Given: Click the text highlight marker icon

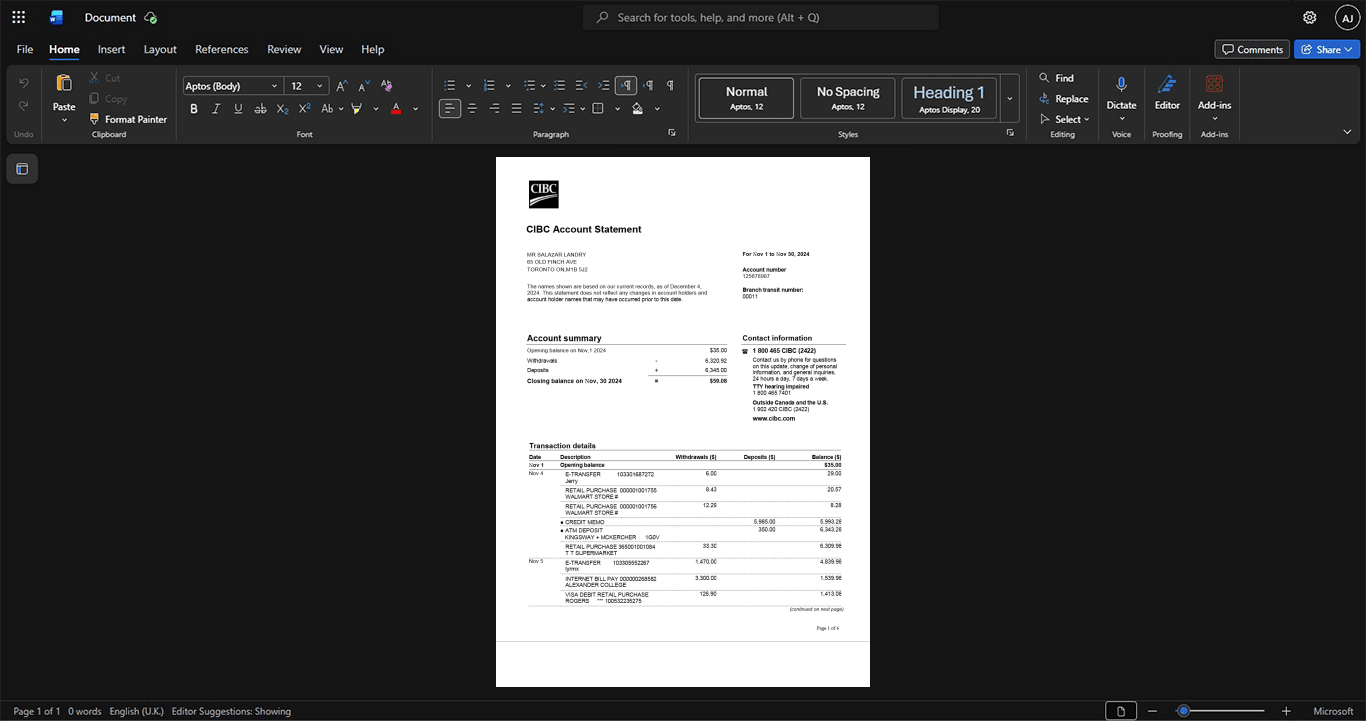Looking at the screenshot, I should tap(356, 108).
